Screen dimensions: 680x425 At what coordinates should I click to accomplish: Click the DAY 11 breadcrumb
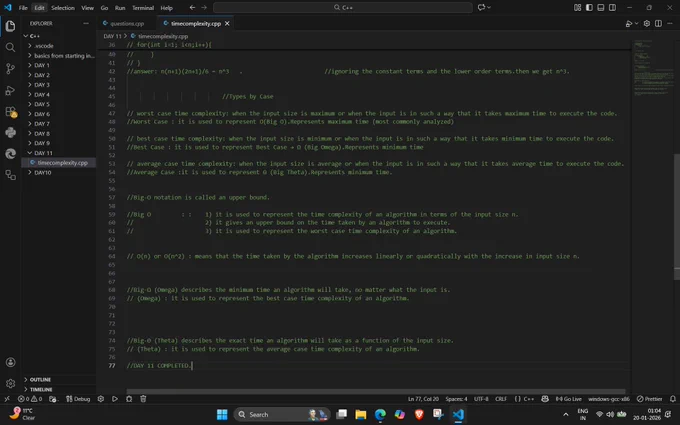click(112, 36)
